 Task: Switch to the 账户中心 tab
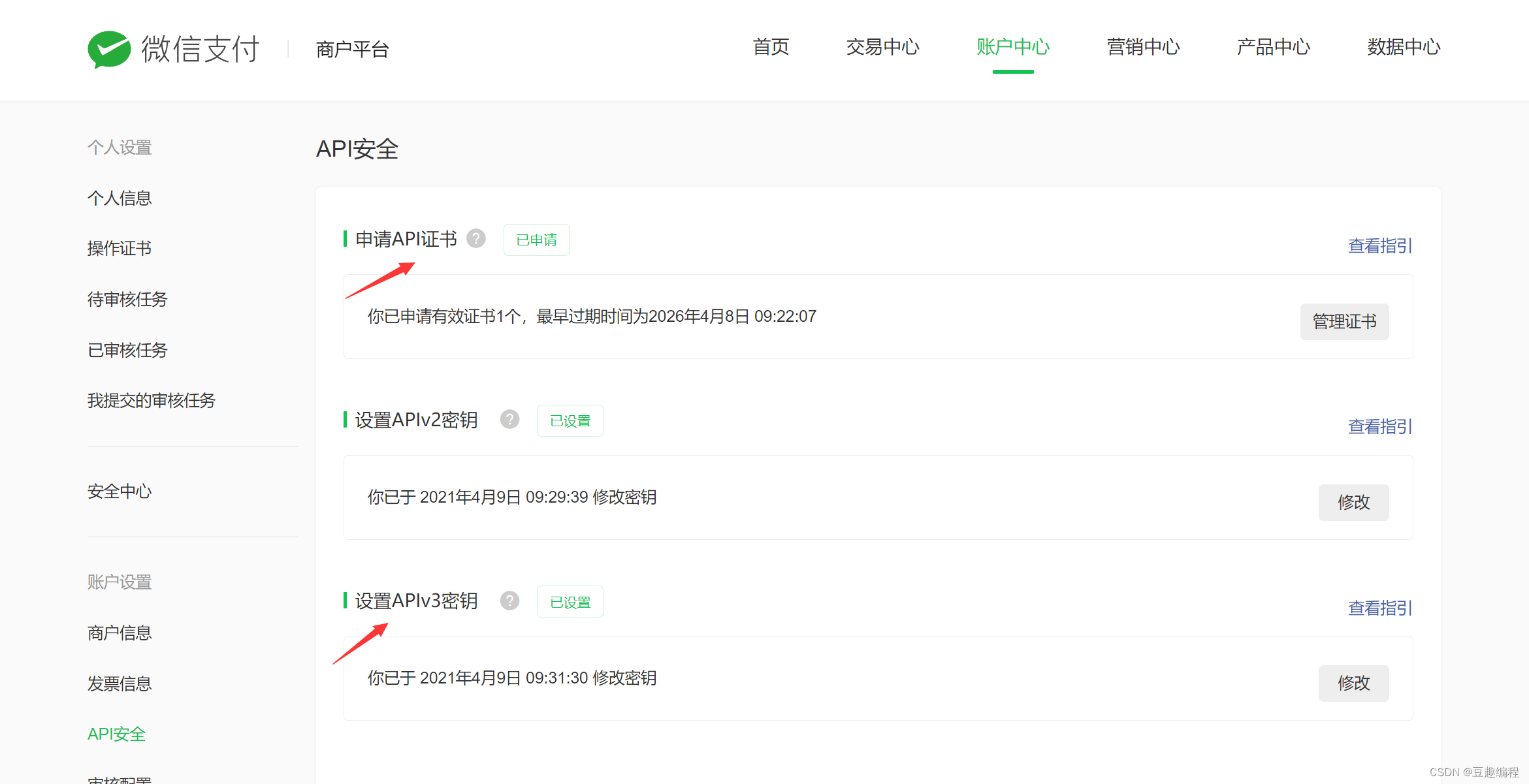point(1012,47)
